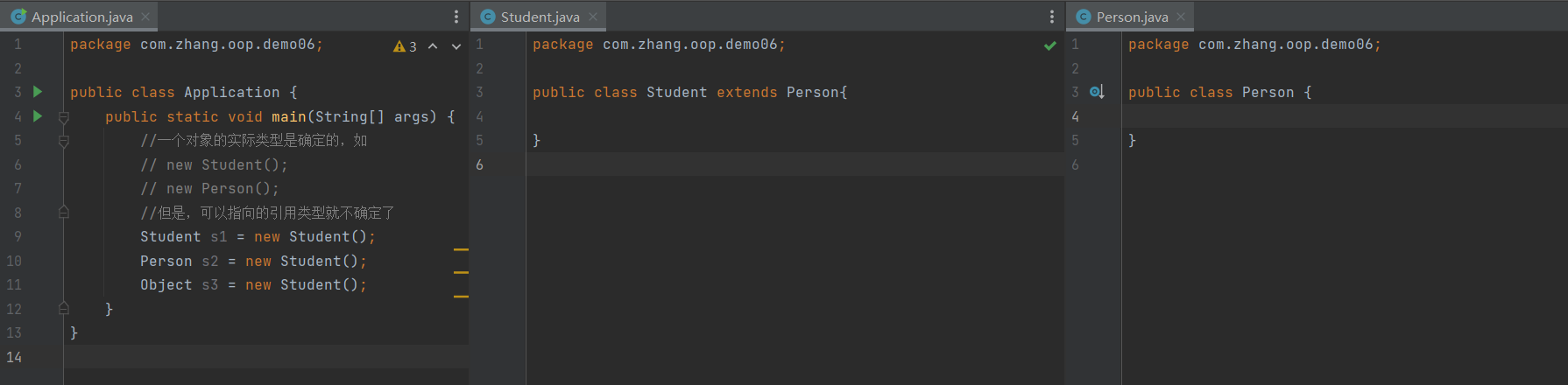1568x385 pixels.
Task: Click the subclass gutter icon in Person.java
Action: coord(1097,92)
